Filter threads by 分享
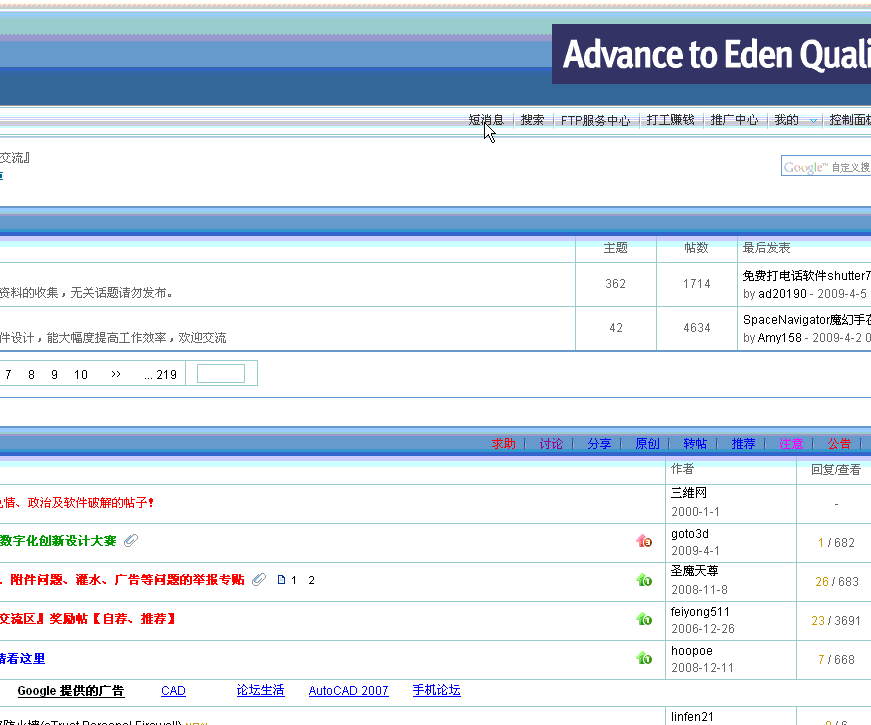This screenshot has height=725, width=871. (x=599, y=444)
